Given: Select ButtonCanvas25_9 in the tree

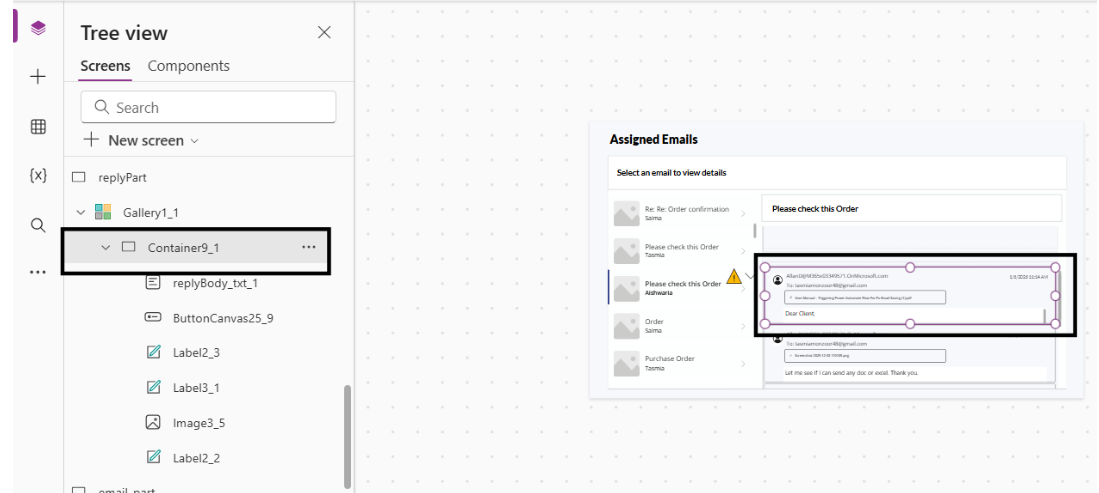Looking at the screenshot, I should (x=222, y=318).
